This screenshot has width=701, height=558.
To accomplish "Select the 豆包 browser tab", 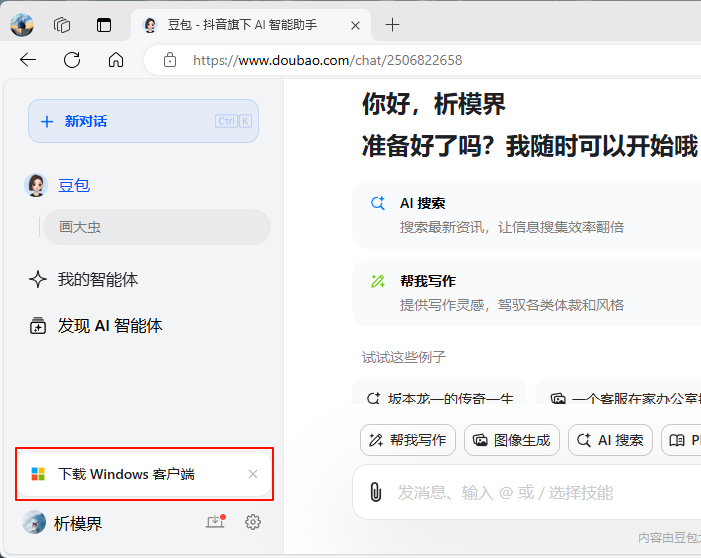I will tap(251, 25).
